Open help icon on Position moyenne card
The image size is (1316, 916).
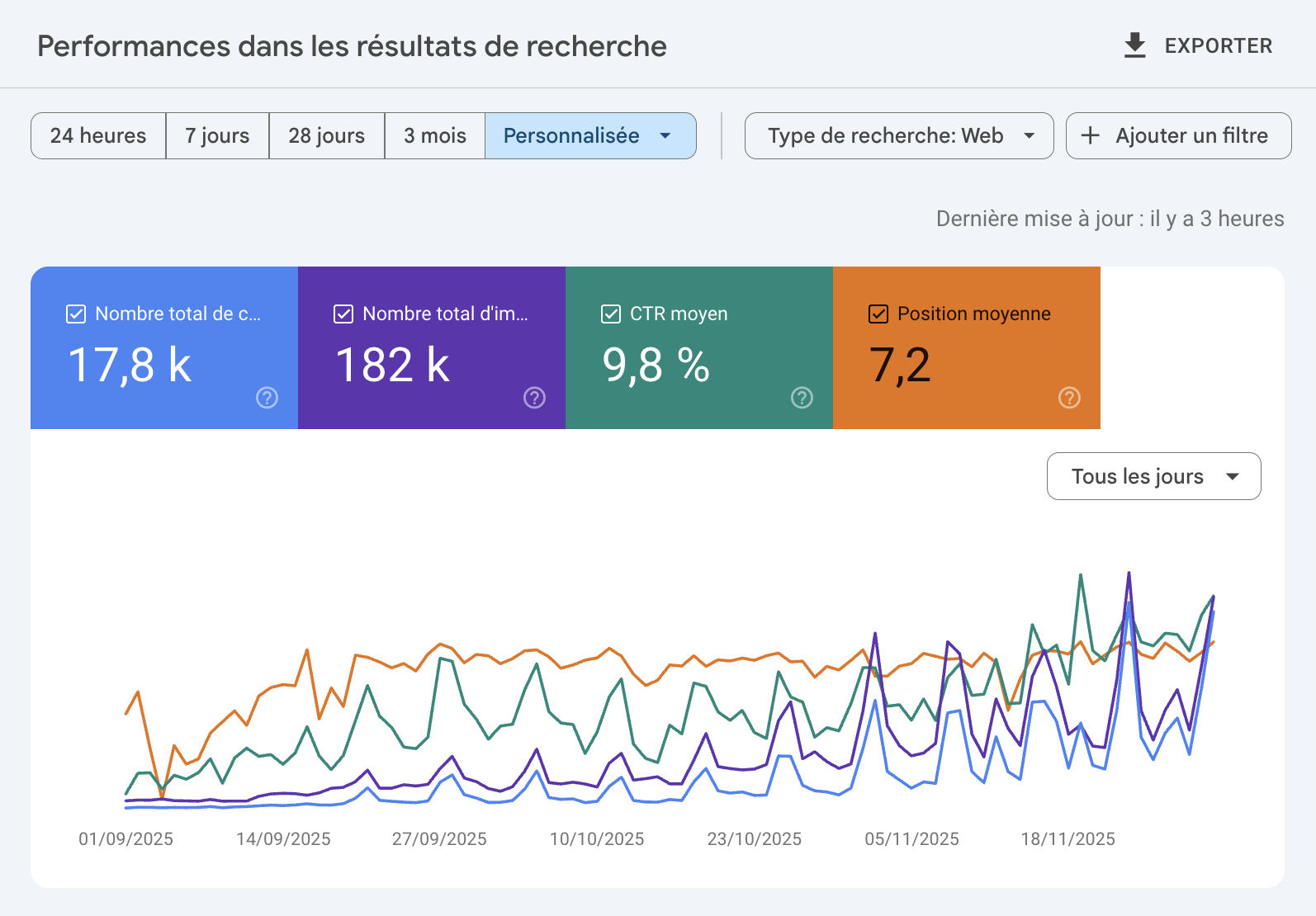1069,398
